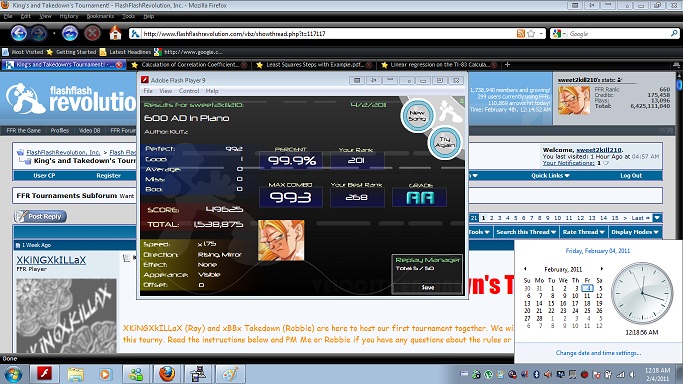
Task: Click the Try Again circle button
Action: pyautogui.click(x=445, y=142)
